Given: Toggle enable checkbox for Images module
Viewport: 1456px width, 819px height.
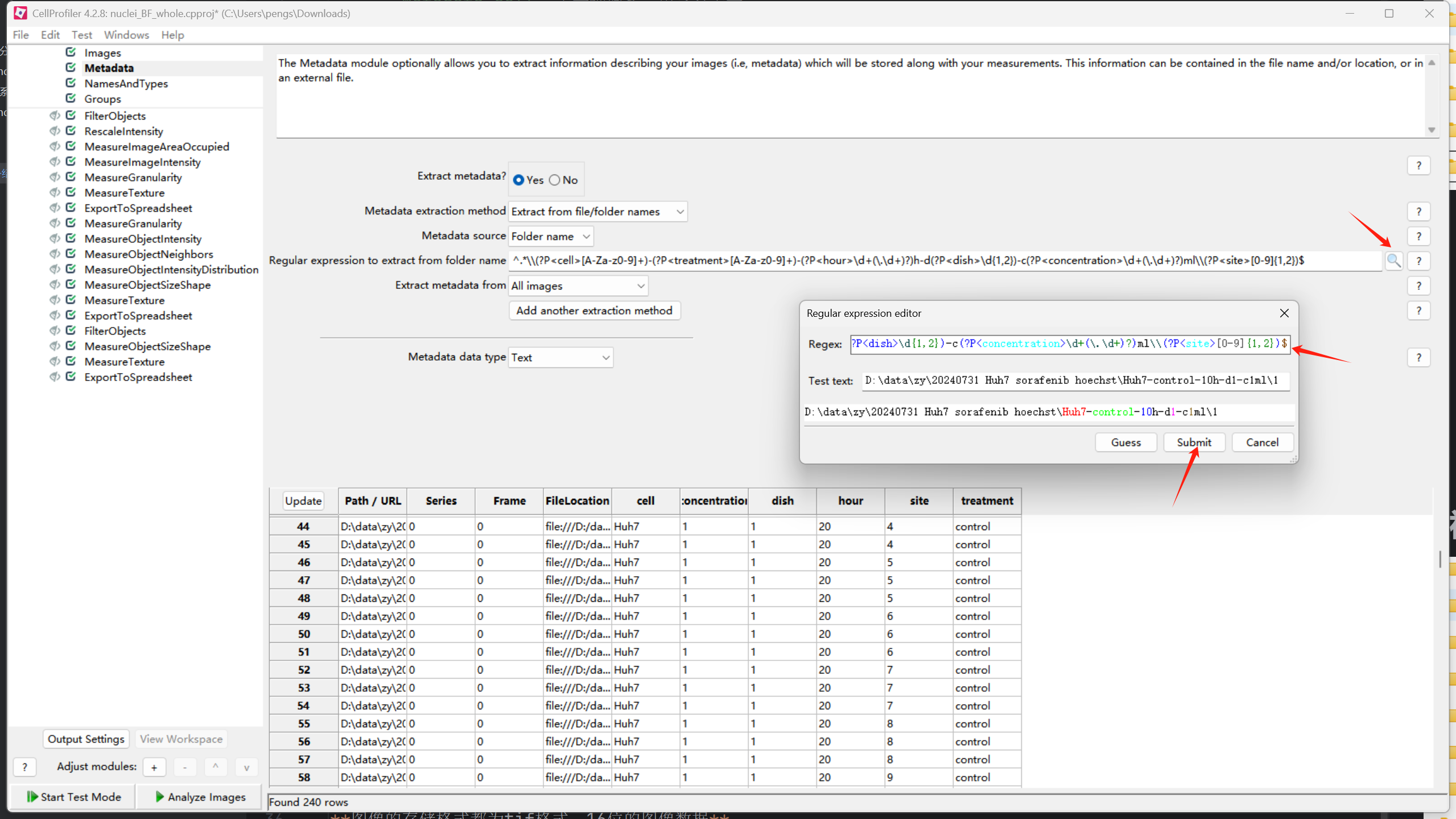Looking at the screenshot, I should (x=71, y=52).
